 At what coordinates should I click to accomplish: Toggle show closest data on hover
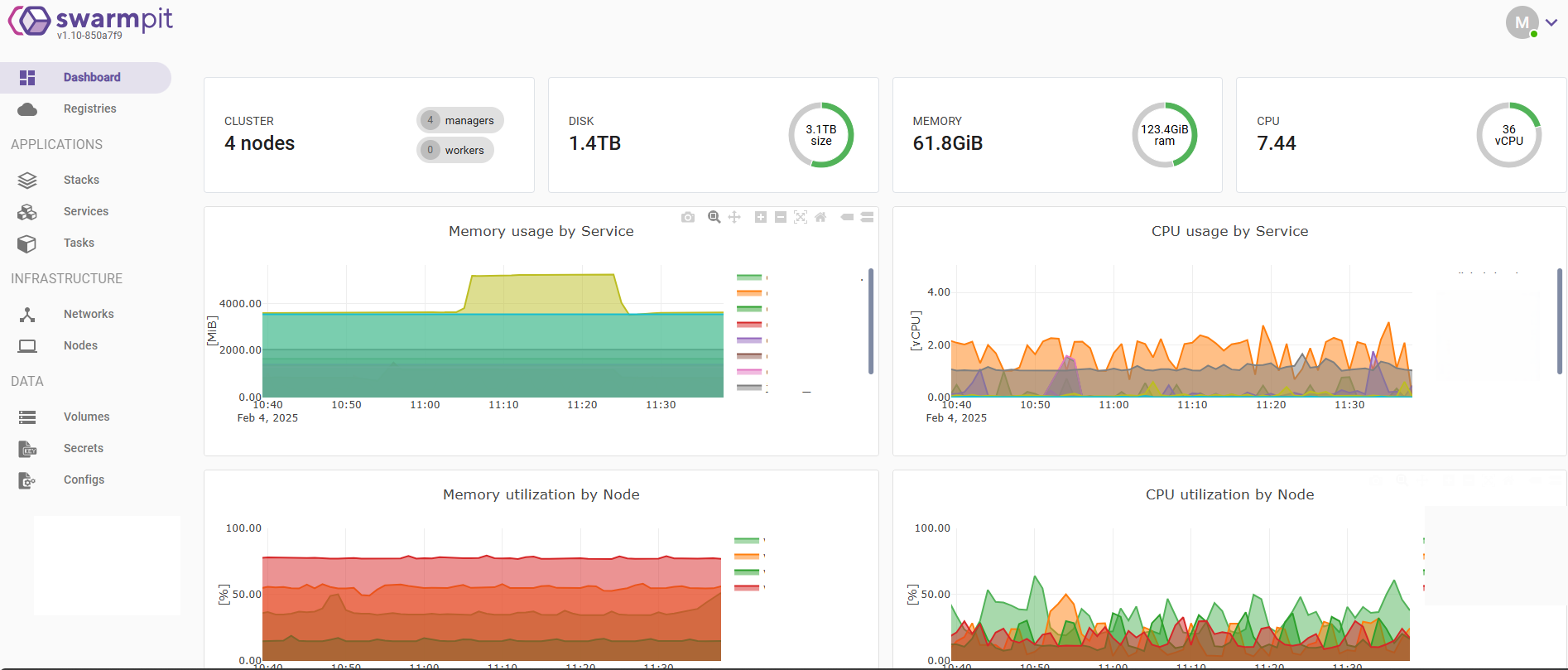pyautogui.click(x=847, y=217)
